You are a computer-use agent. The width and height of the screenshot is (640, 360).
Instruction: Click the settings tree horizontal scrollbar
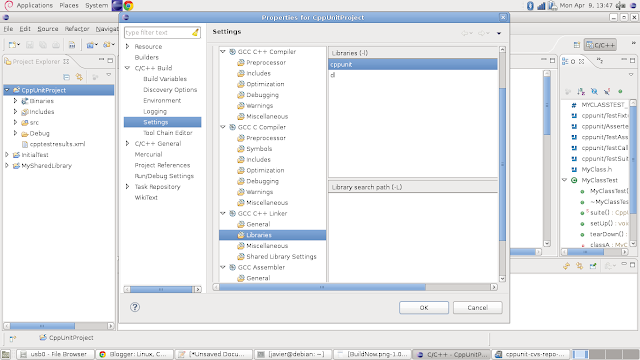pyautogui.click(x=322, y=287)
